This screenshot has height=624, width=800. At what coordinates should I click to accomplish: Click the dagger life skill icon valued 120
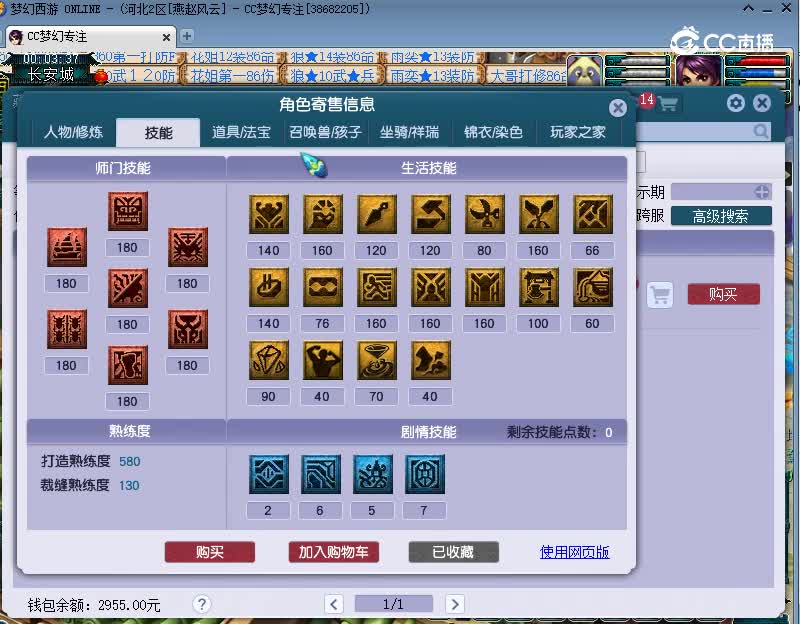point(377,214)
